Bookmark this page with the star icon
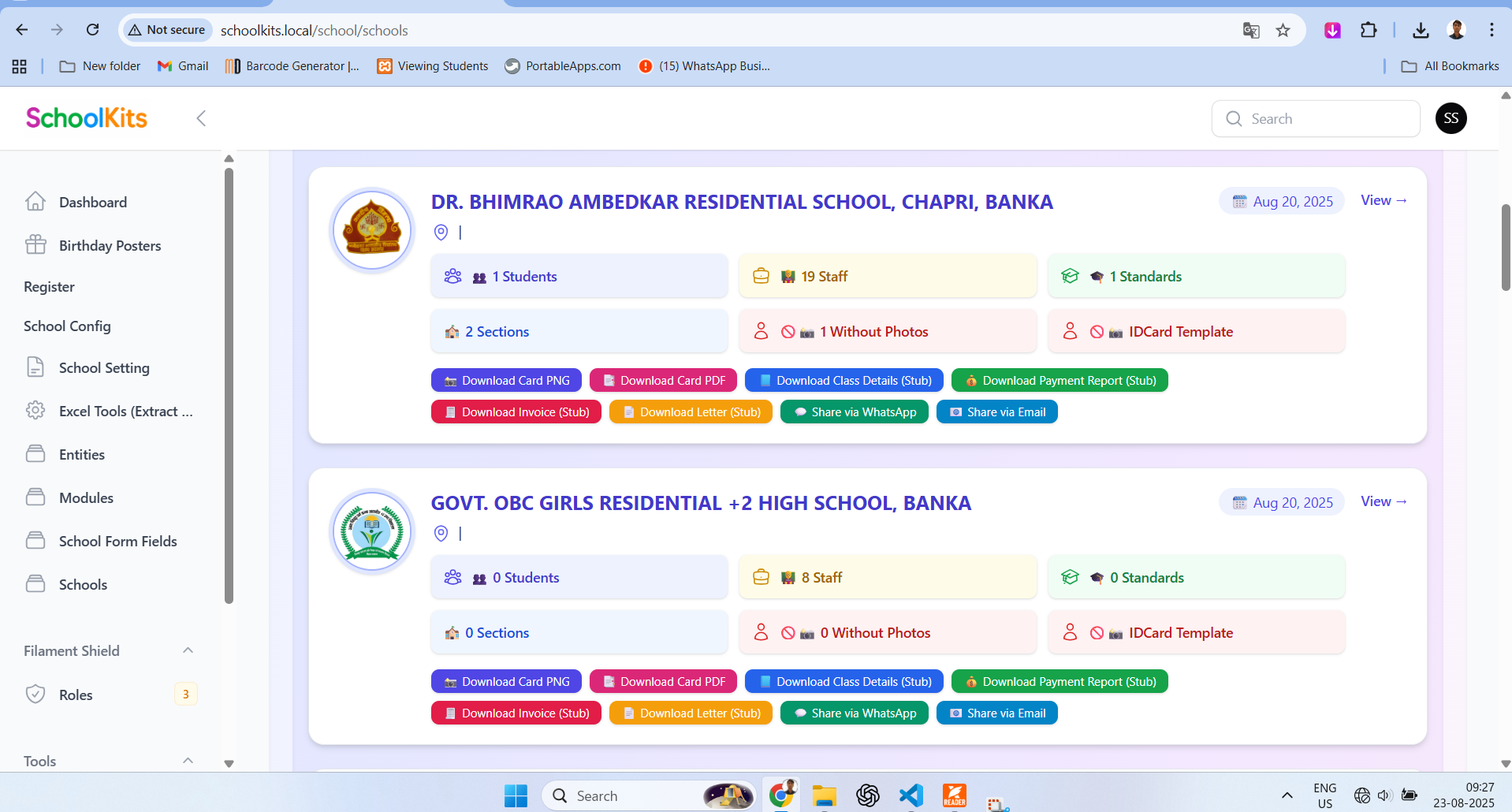The width and height of the screenshot is (1512, 812). 1283,30
